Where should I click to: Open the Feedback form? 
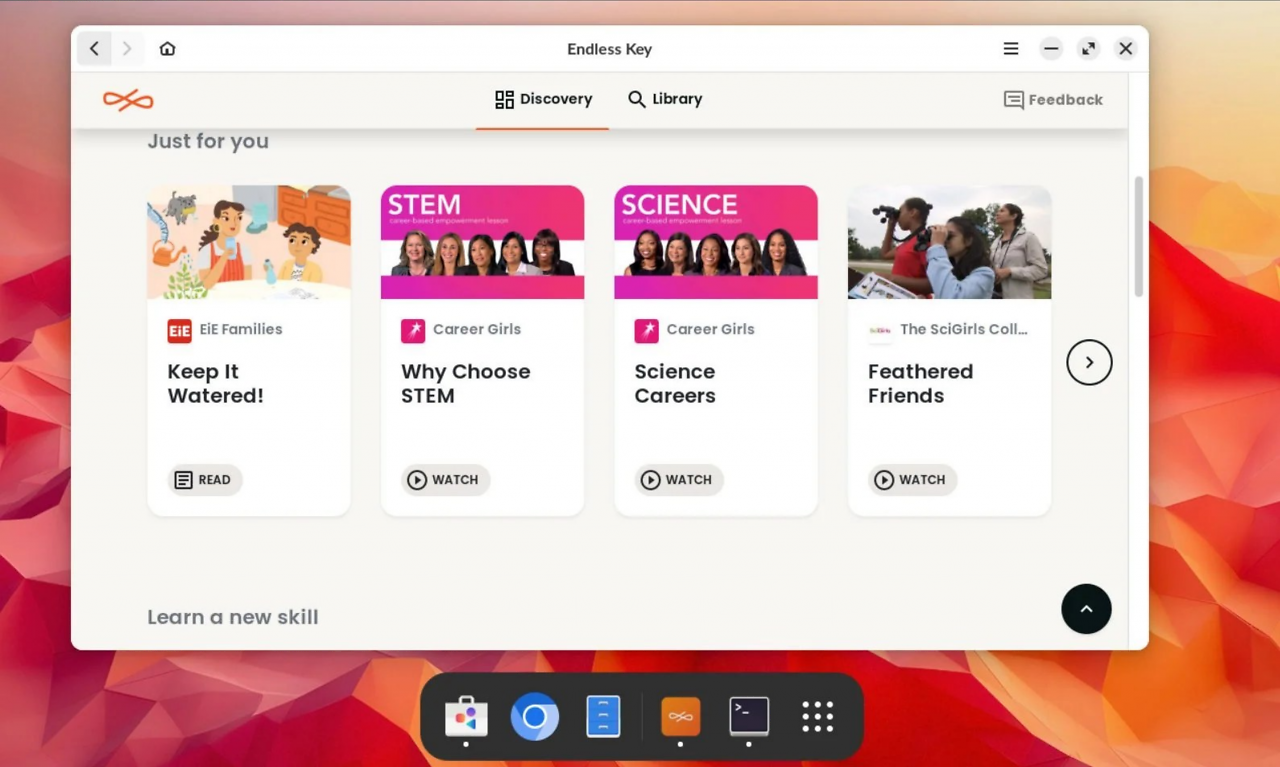point(1053,100)
